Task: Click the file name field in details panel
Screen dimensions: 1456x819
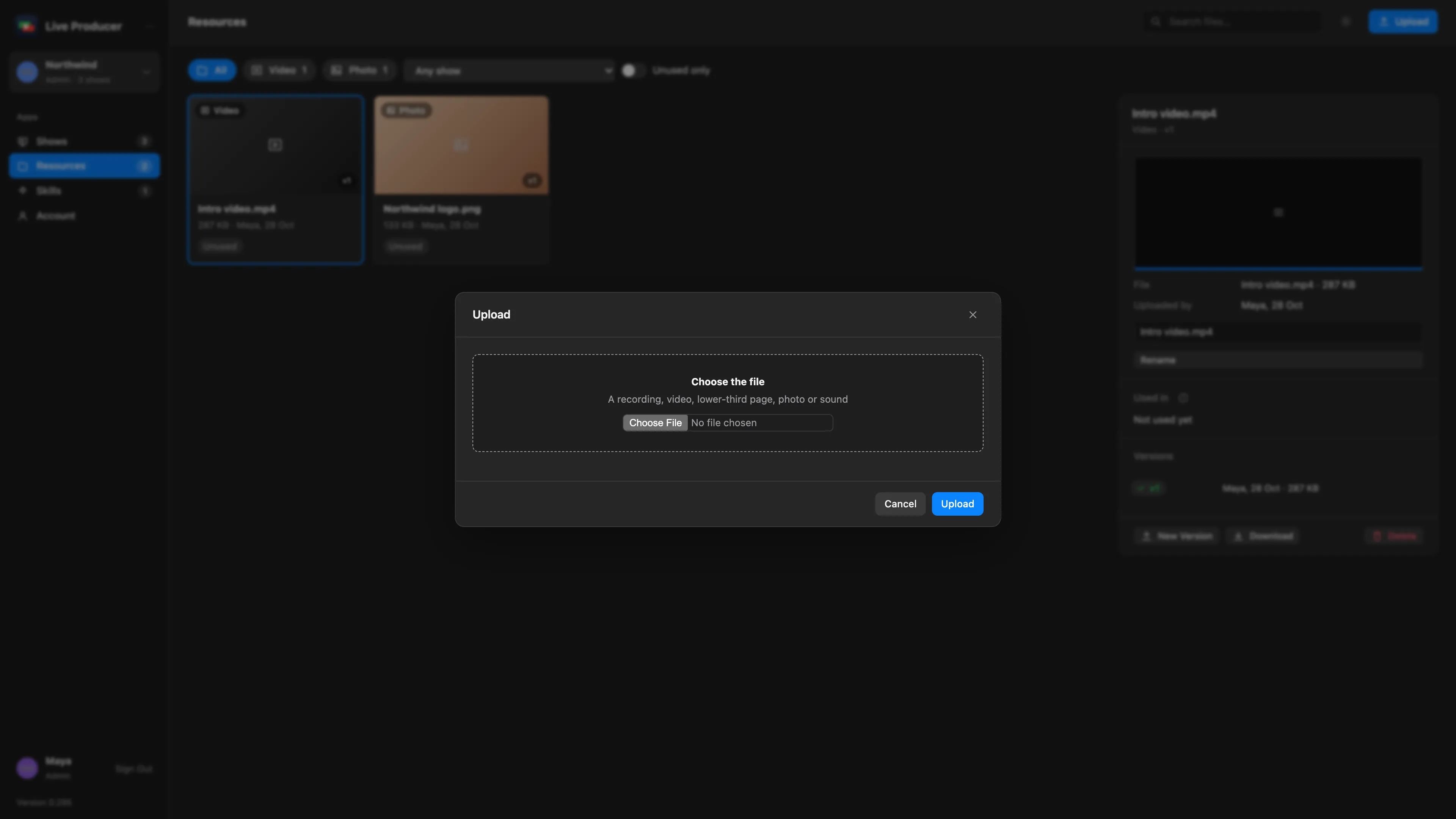Action: (x=1278, y=332)
